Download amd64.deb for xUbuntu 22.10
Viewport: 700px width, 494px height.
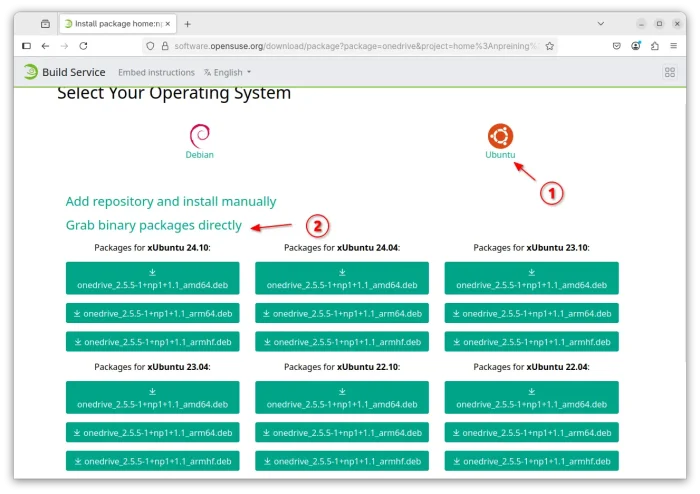pyautogui.click(x=342, y=397)
